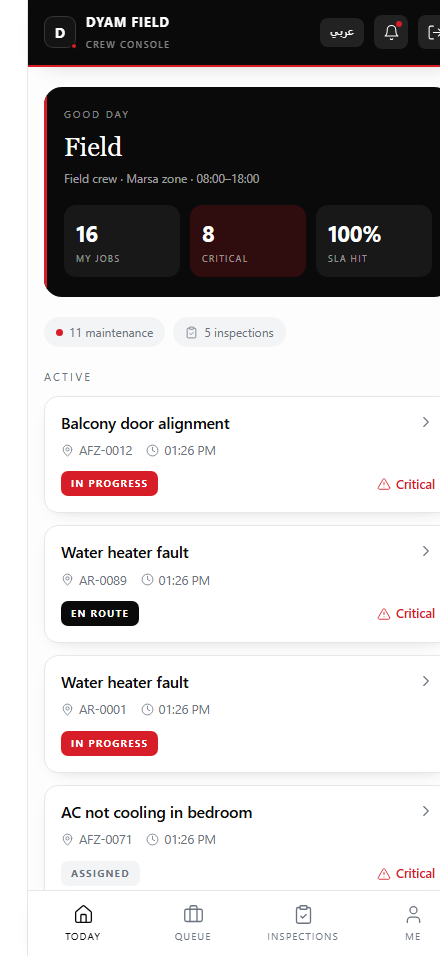Open Inspections clipboard tab
The height and width of the screenshot is (956, 440).
point(303,923)
